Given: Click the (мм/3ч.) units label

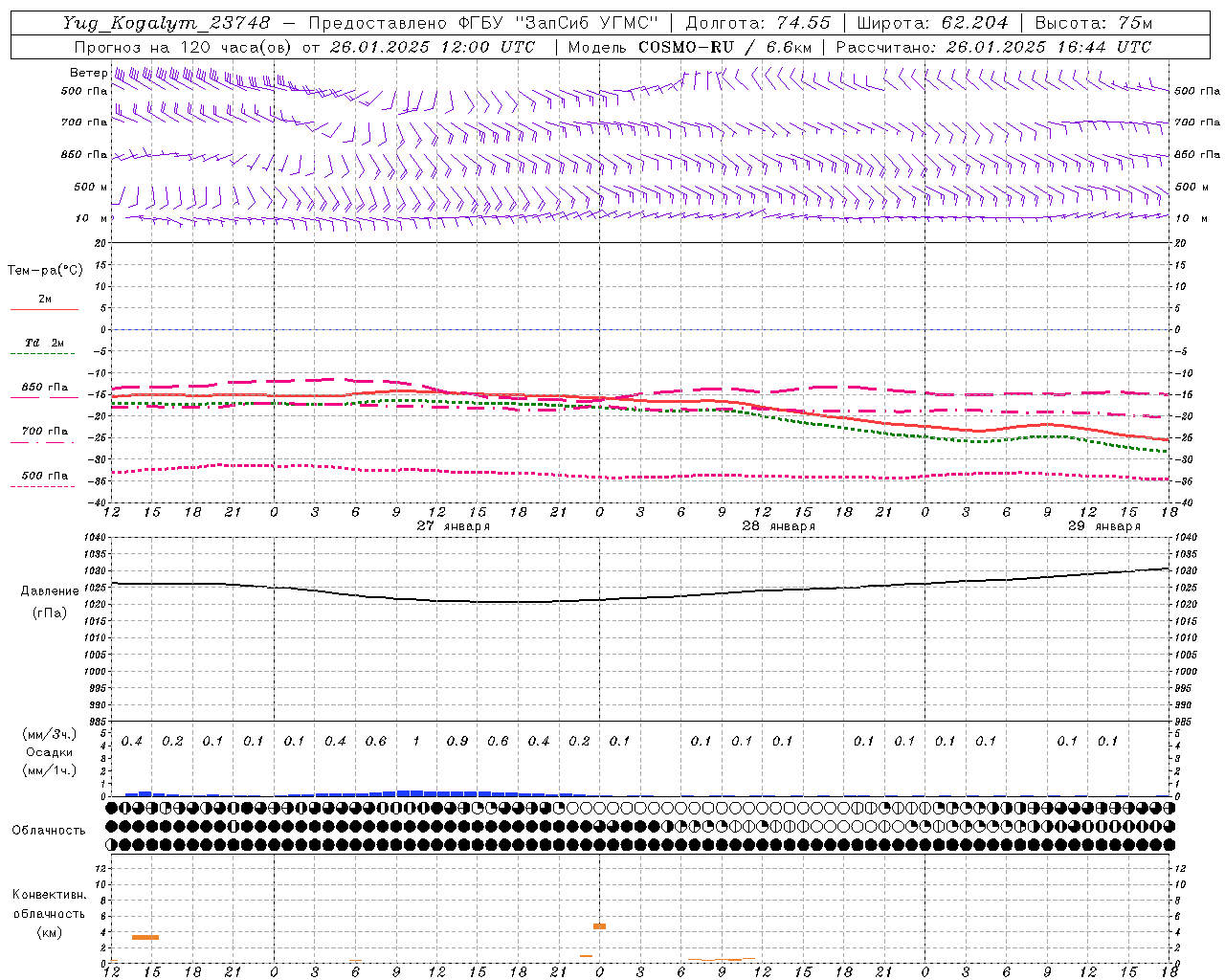Looking at the screenshot, I should (x=50, y=734).
